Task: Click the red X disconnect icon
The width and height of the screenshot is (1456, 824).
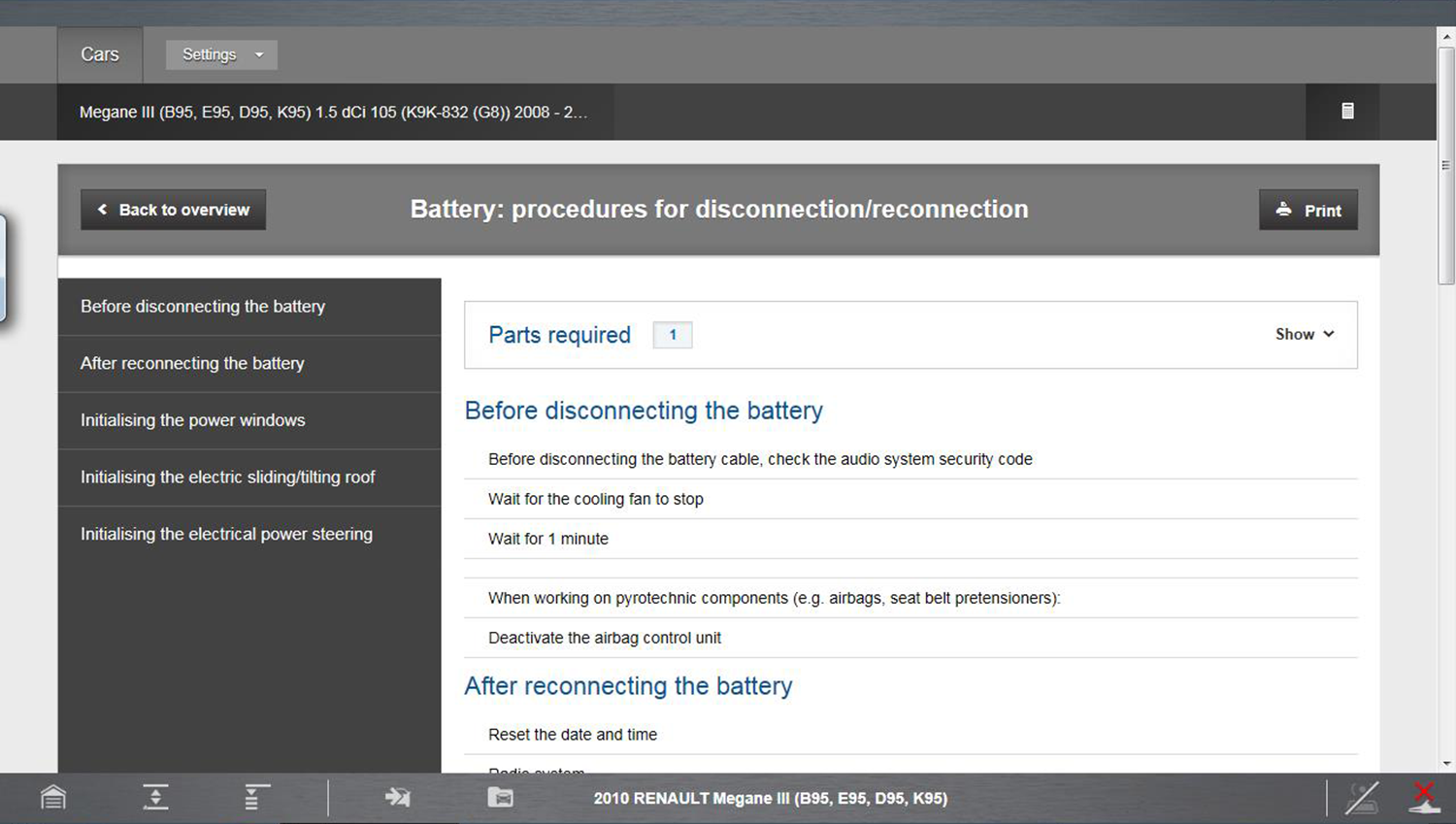Action: pyautogui.click(x=1423, y=798)
